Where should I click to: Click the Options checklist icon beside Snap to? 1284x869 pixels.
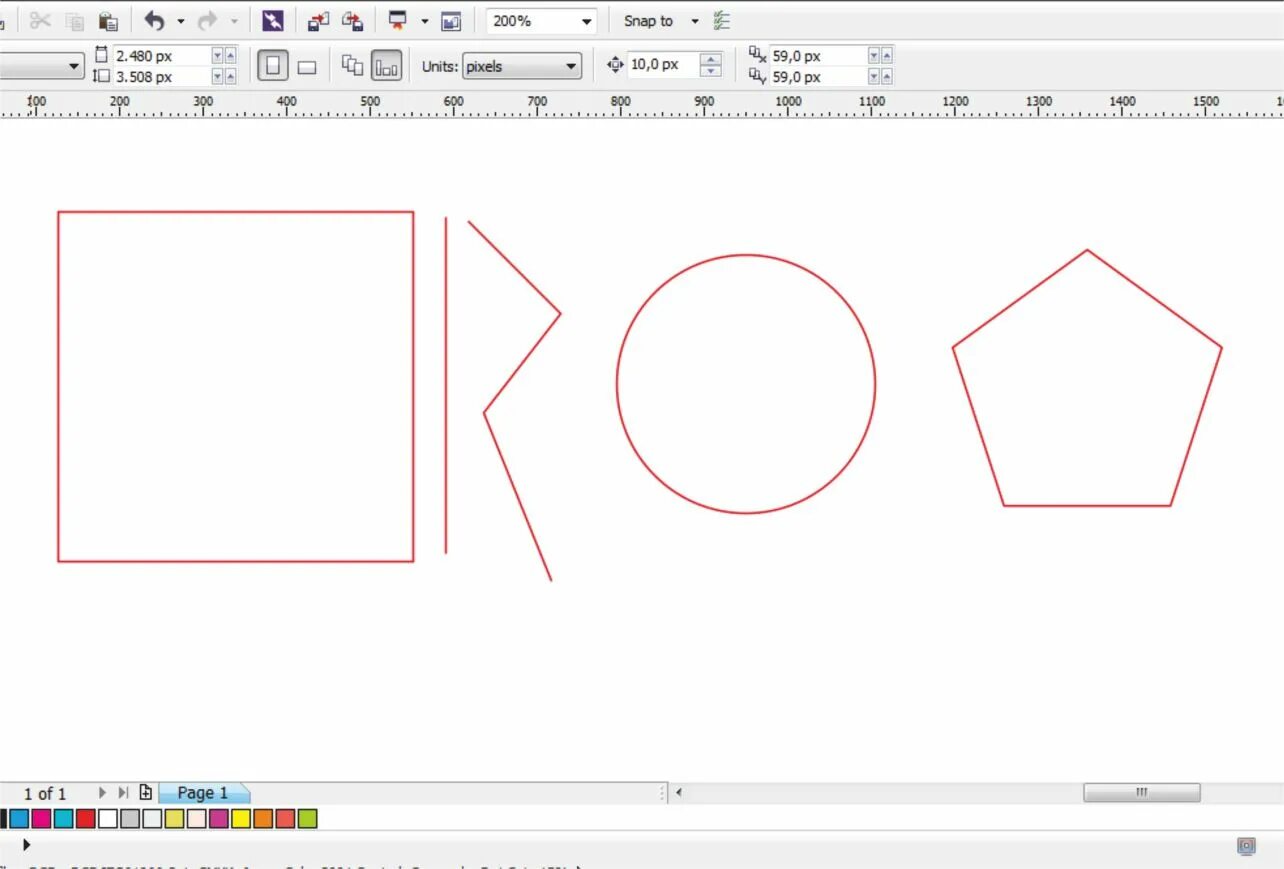tap(722, 20)
